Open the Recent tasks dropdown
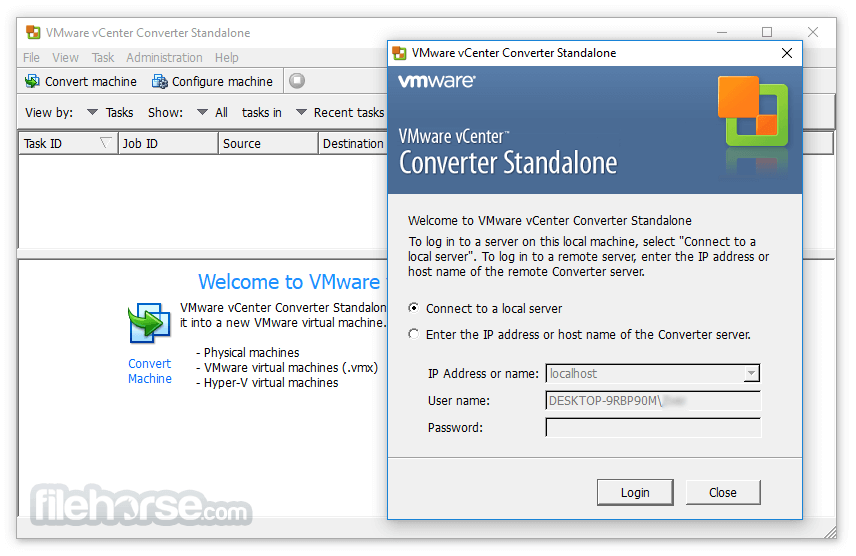The width and height of the screenshot is (856, 556). (301, 112)
